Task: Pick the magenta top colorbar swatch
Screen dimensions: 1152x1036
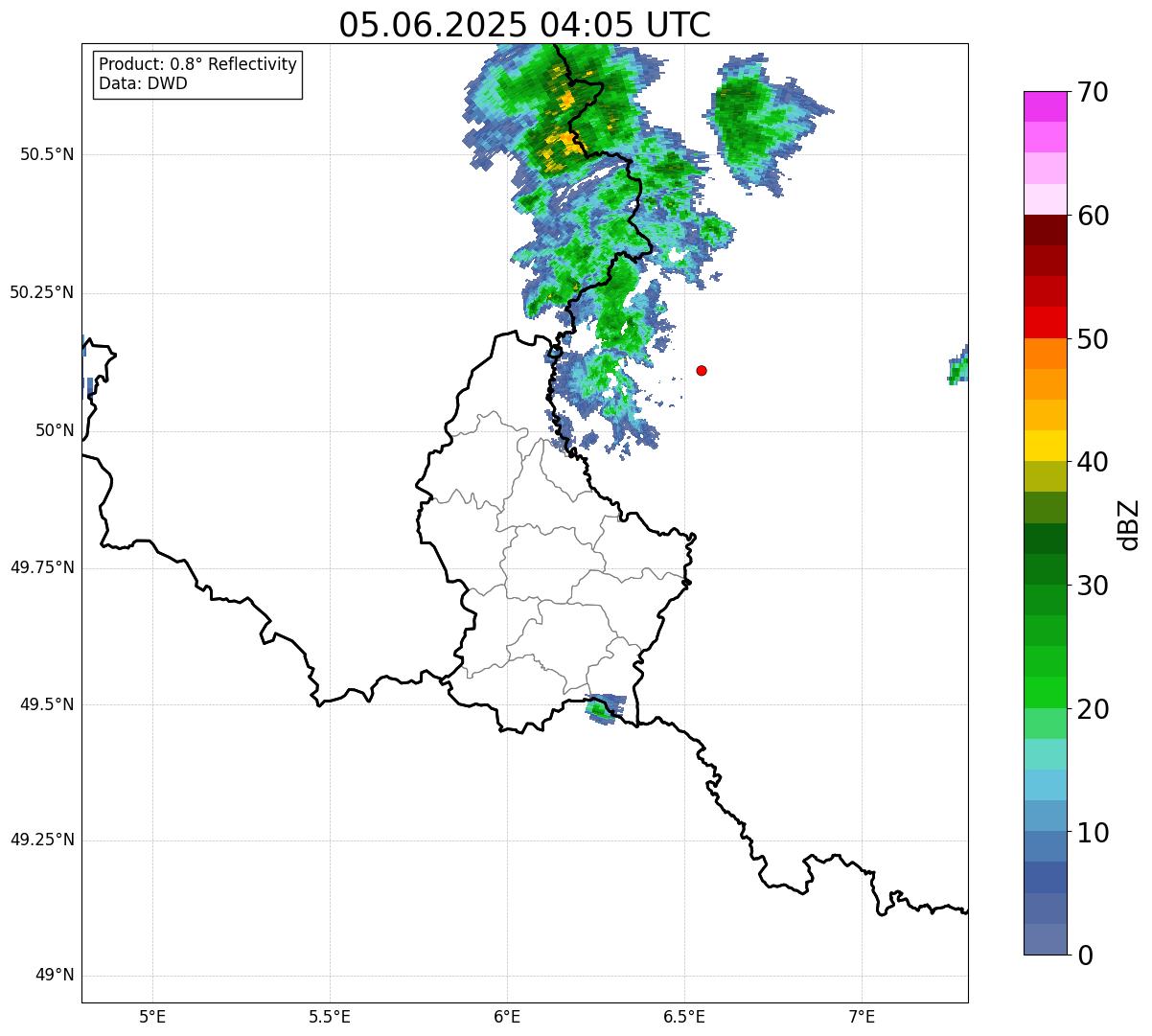Action: (1046, 106)
